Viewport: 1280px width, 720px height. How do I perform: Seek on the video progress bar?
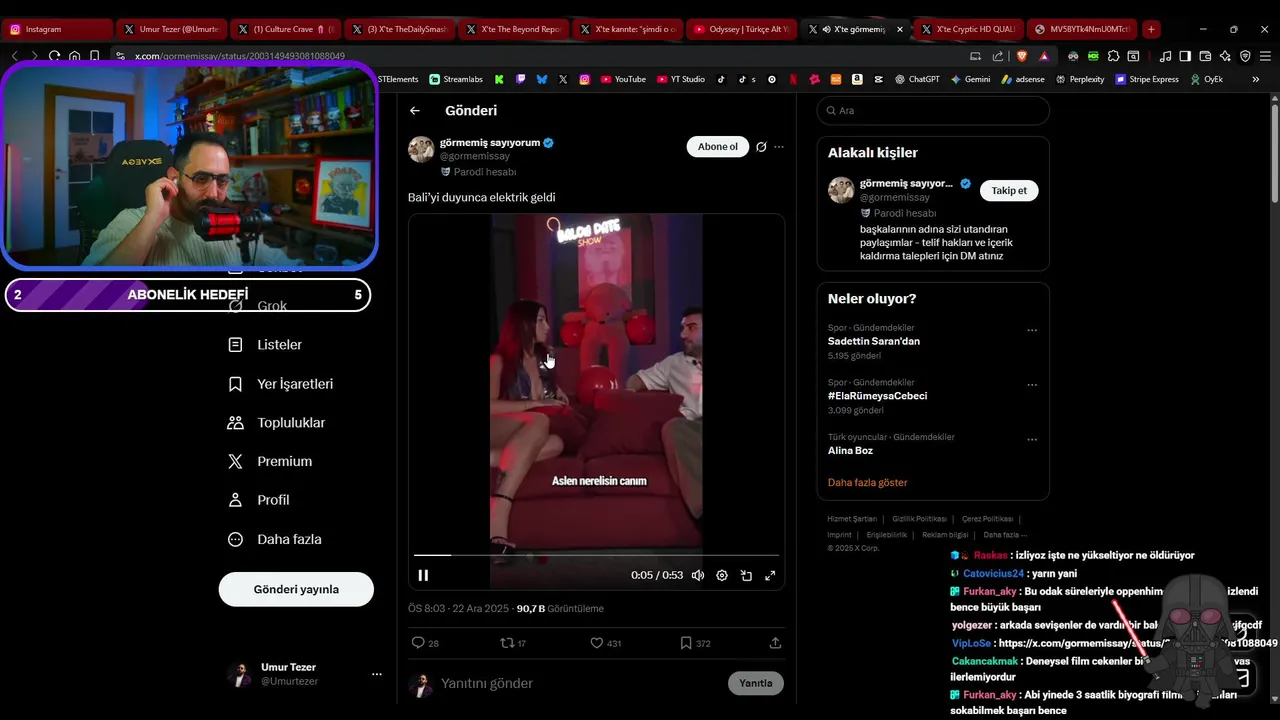click(596, 555)
